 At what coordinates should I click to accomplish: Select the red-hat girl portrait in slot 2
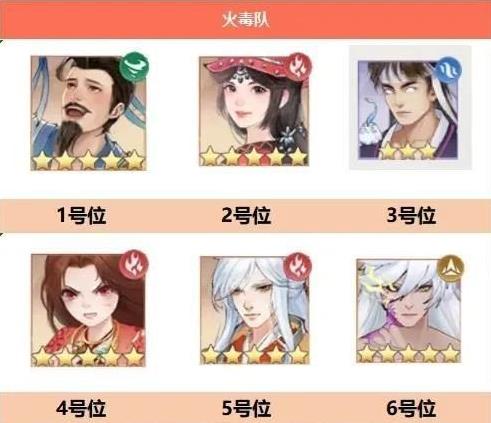click(x=254, y=111)
